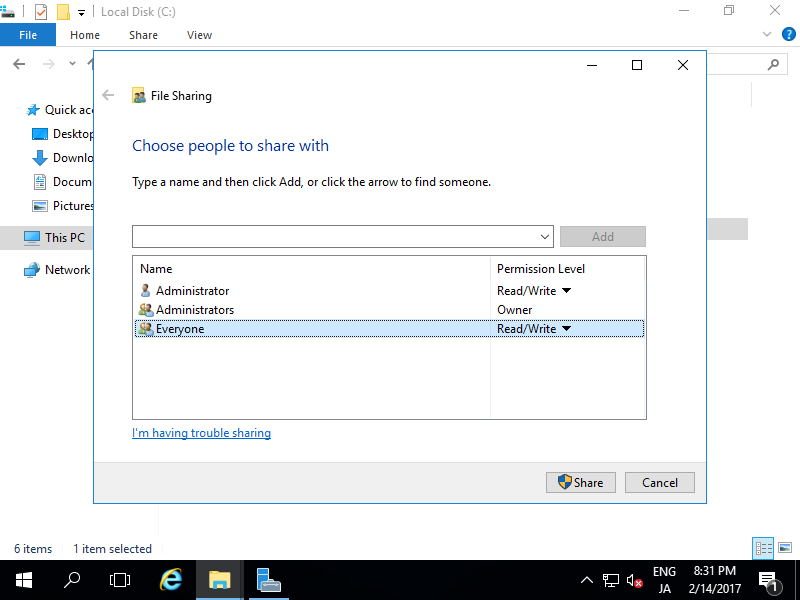Open Internet Explorer from the taskbar
This screenshot has height=600, width=800.
[172, 580]
